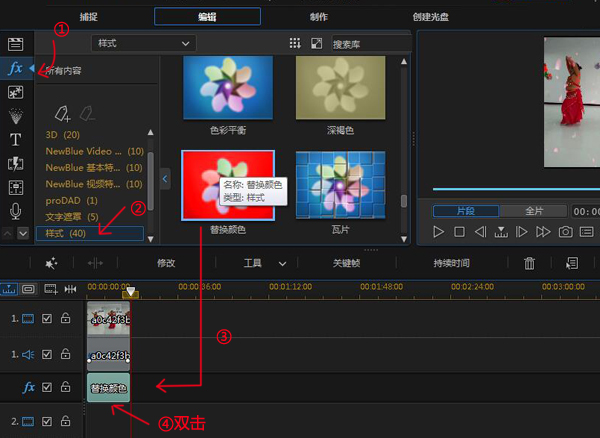Screen dimensions: 600x438
Task: Select the 替换颜色 effect thumbnail
Action: tap(228, 185)
